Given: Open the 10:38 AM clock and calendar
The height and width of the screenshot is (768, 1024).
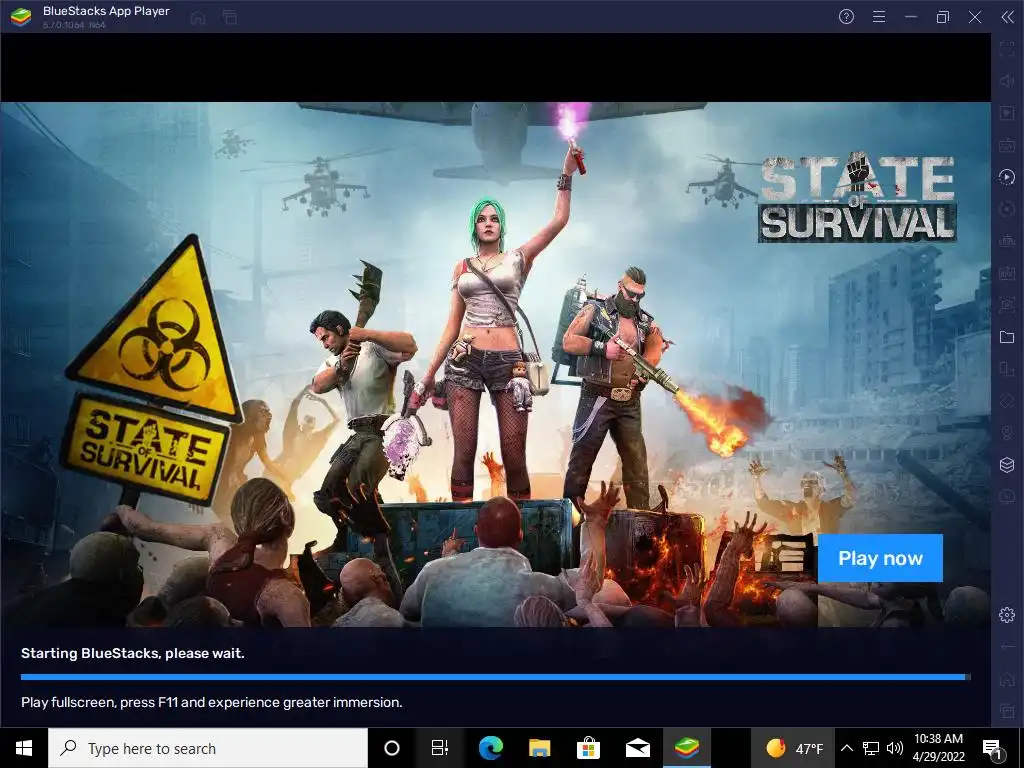Looking at the screenshot, I should point(938,748).
